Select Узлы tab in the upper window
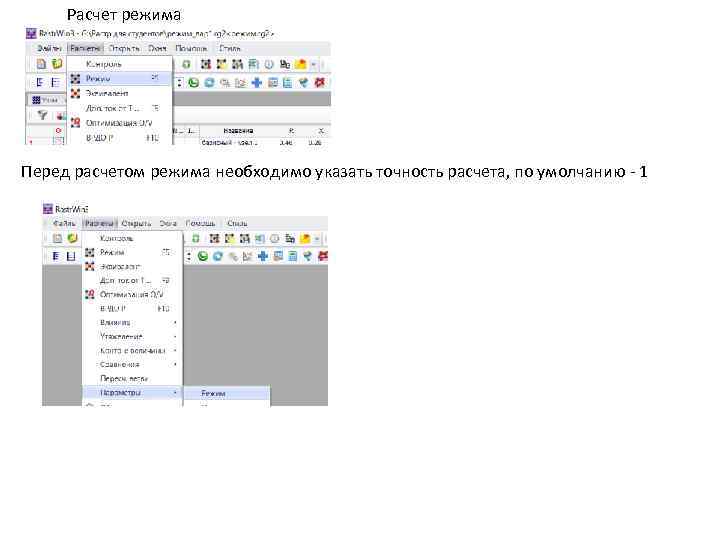 pyautogui.click(x=45, y=100)
